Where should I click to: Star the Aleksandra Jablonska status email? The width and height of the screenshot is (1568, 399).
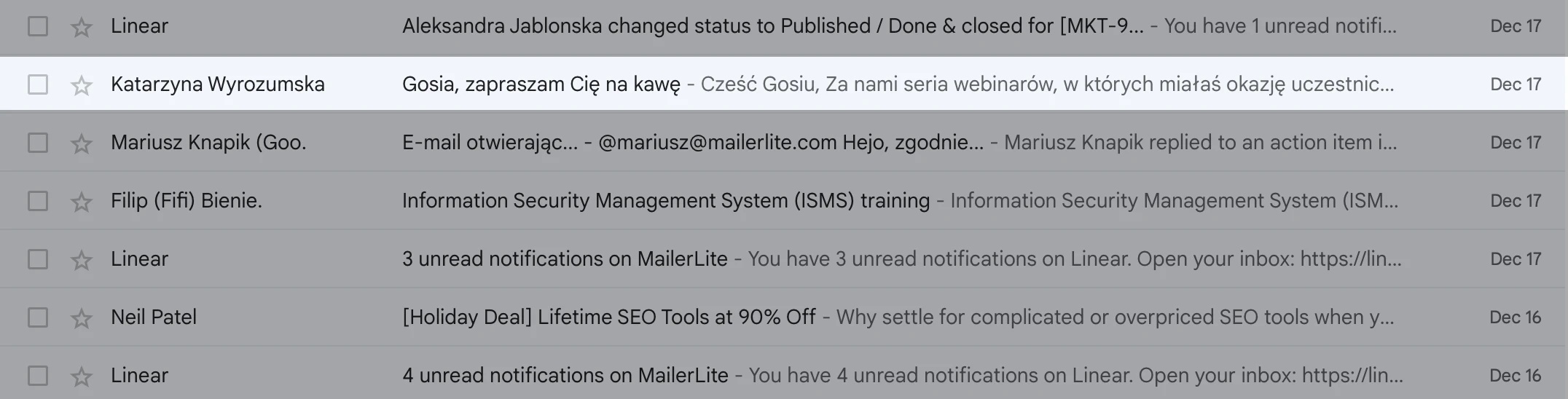[x=82, y=27]
